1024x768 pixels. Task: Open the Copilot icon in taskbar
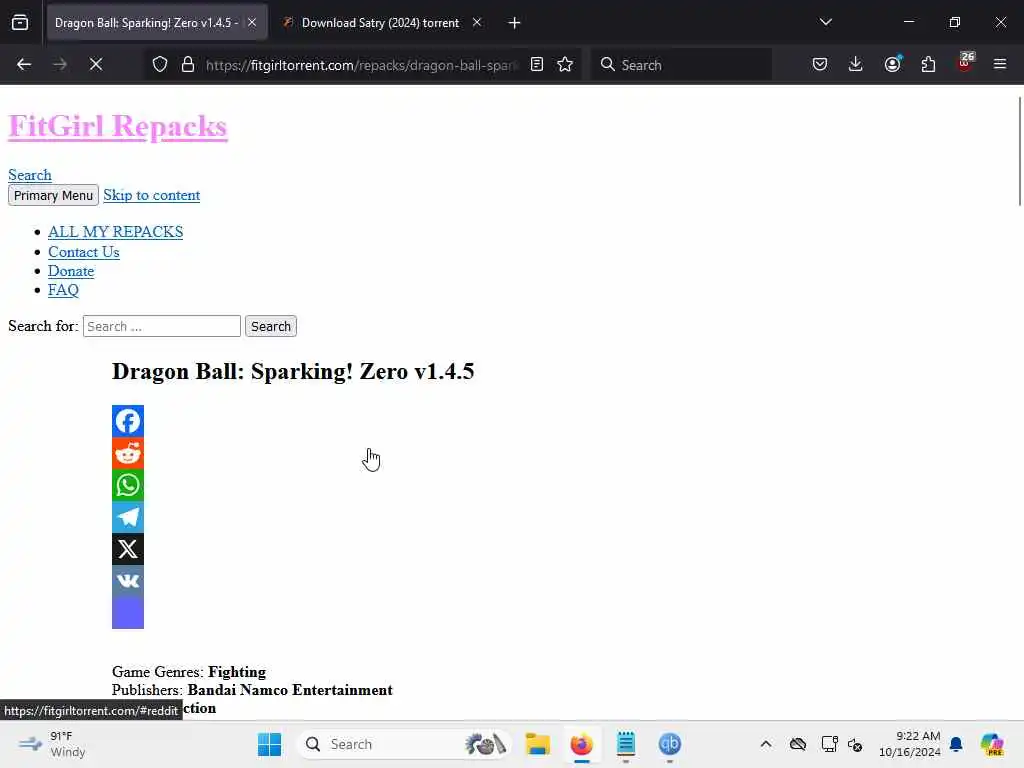(x=992, y=744)
